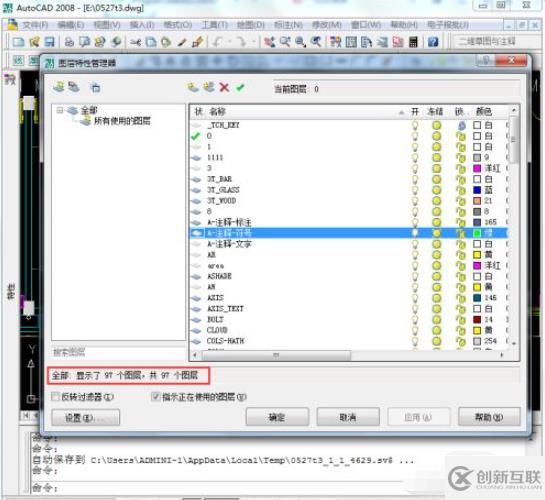Viewport: 545px width, 500px height.
Task: Uncheck the indicate layers in use checkbox
Action: pyautogui.click(x=155, y=396)
